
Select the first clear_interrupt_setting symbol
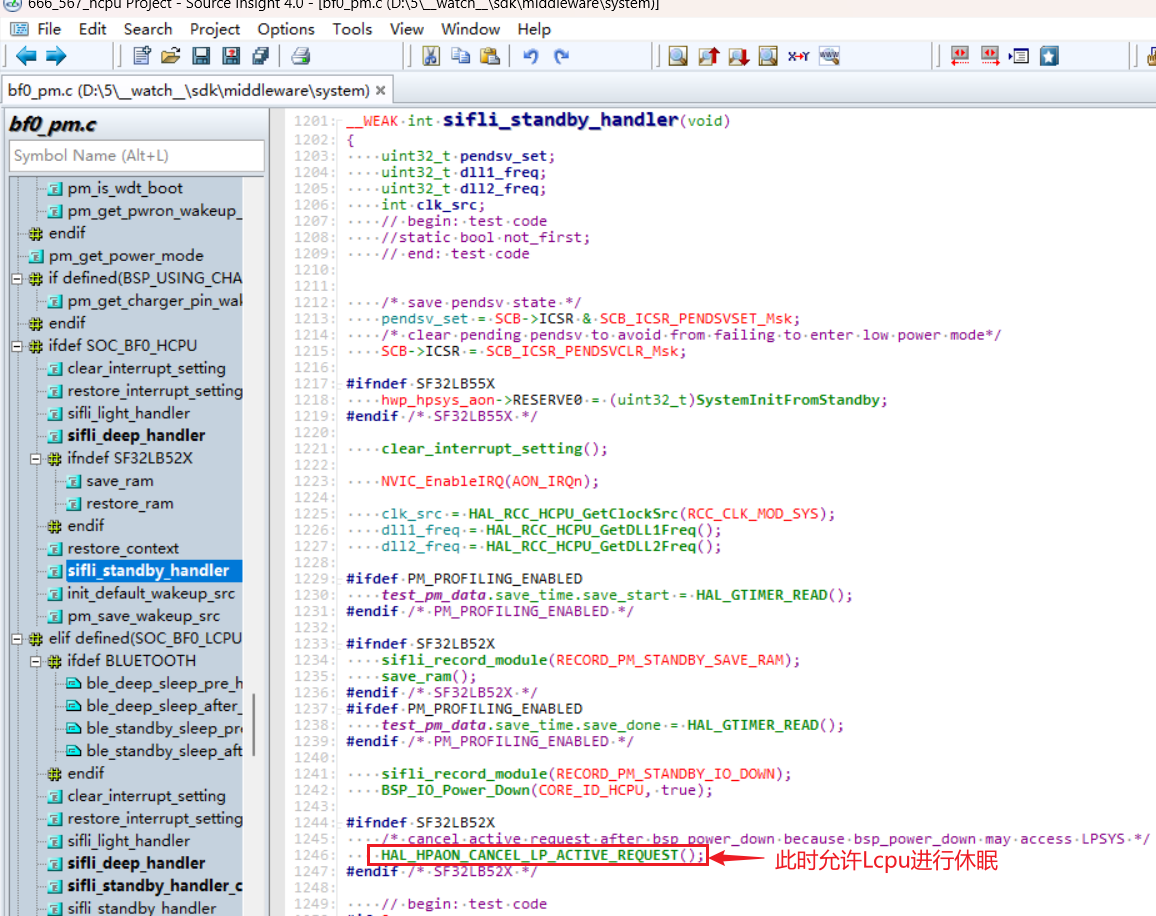pos(146,369)
